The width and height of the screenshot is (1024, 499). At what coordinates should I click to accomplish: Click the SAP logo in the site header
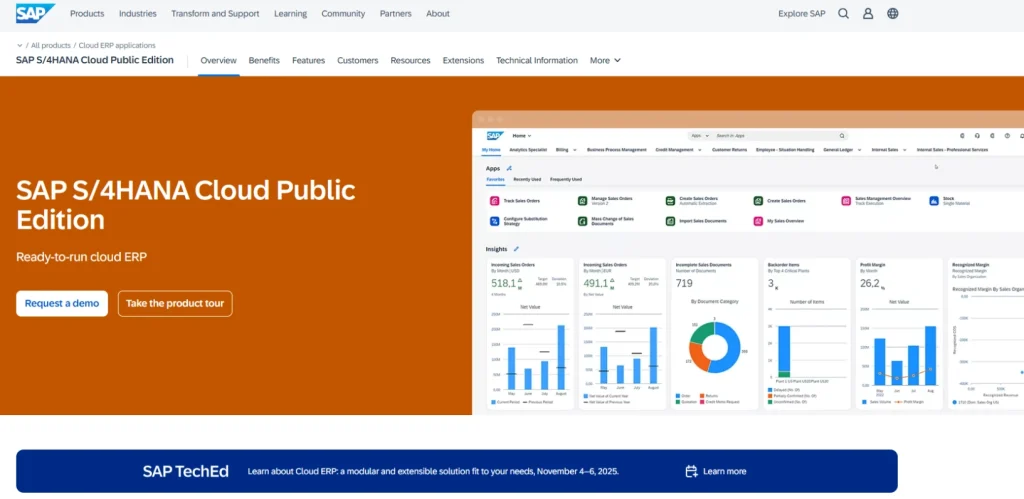35,13
